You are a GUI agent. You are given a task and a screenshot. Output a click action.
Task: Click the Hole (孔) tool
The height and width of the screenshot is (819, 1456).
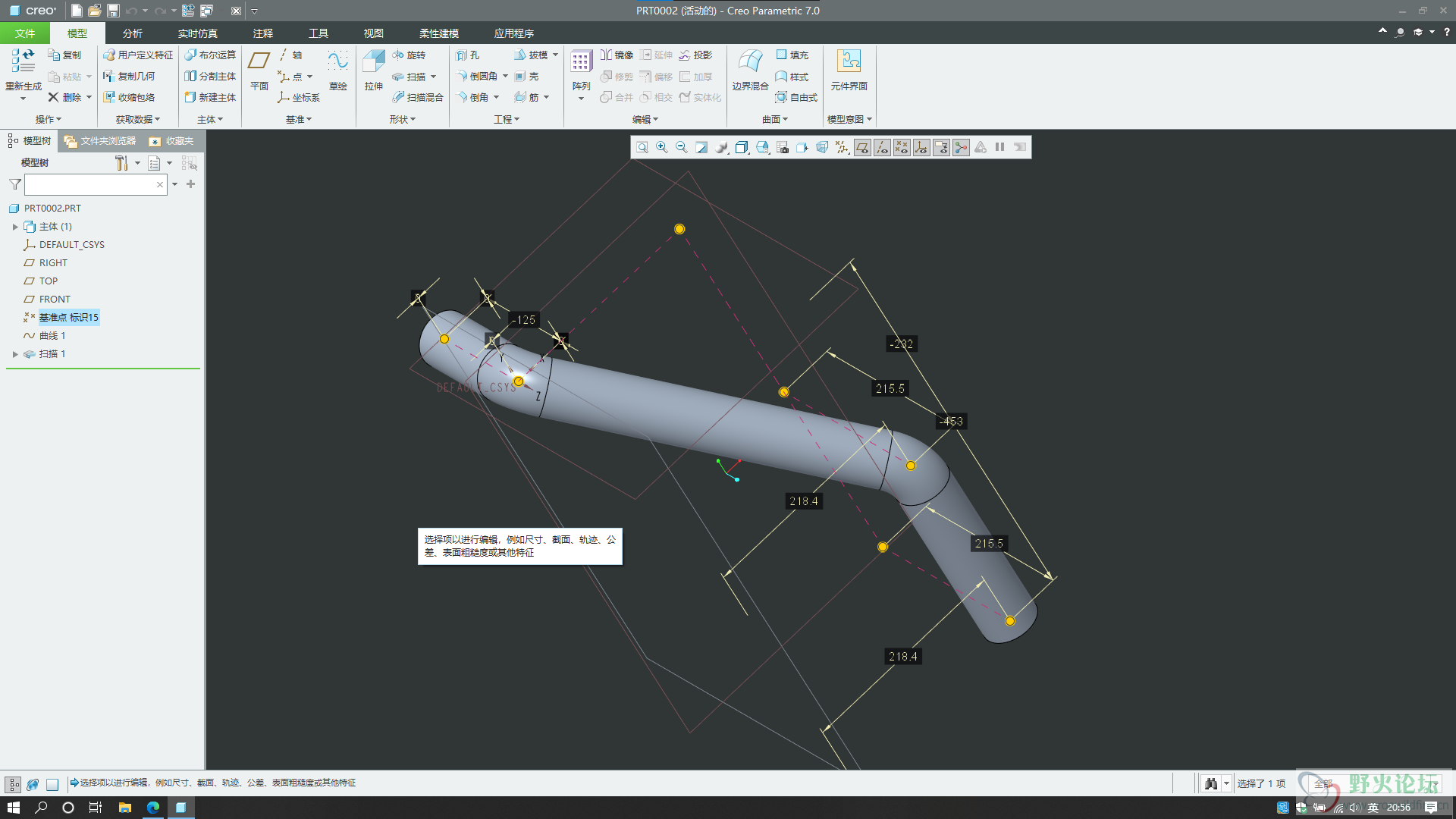pyautogui.click(x=468, y=55)
